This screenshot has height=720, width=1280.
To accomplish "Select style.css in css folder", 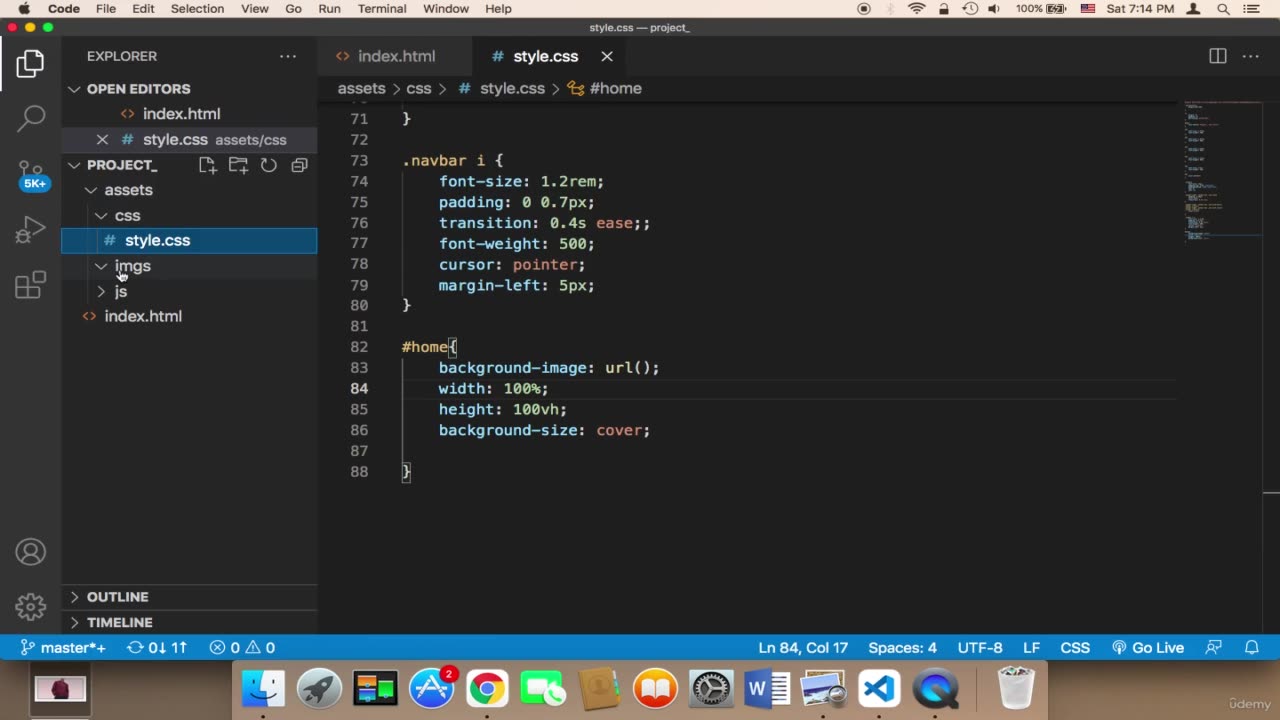I will click(157, 240).
